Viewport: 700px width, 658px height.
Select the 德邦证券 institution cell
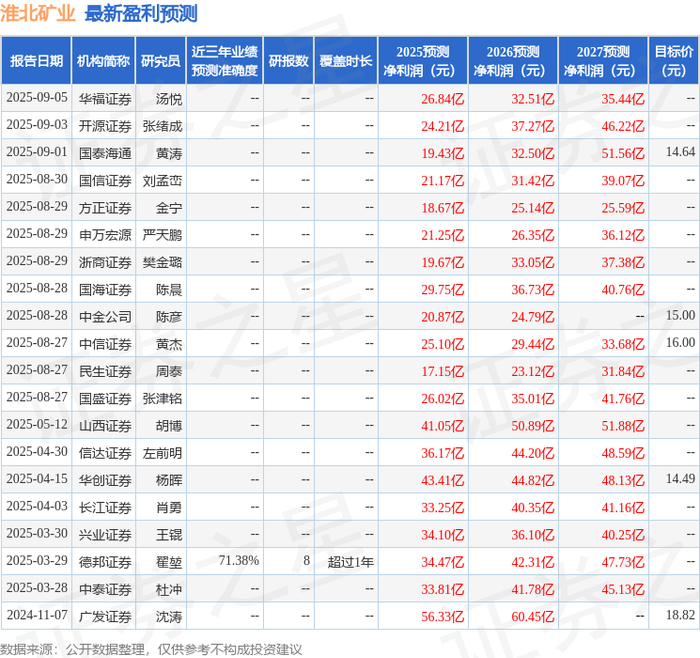105,562
